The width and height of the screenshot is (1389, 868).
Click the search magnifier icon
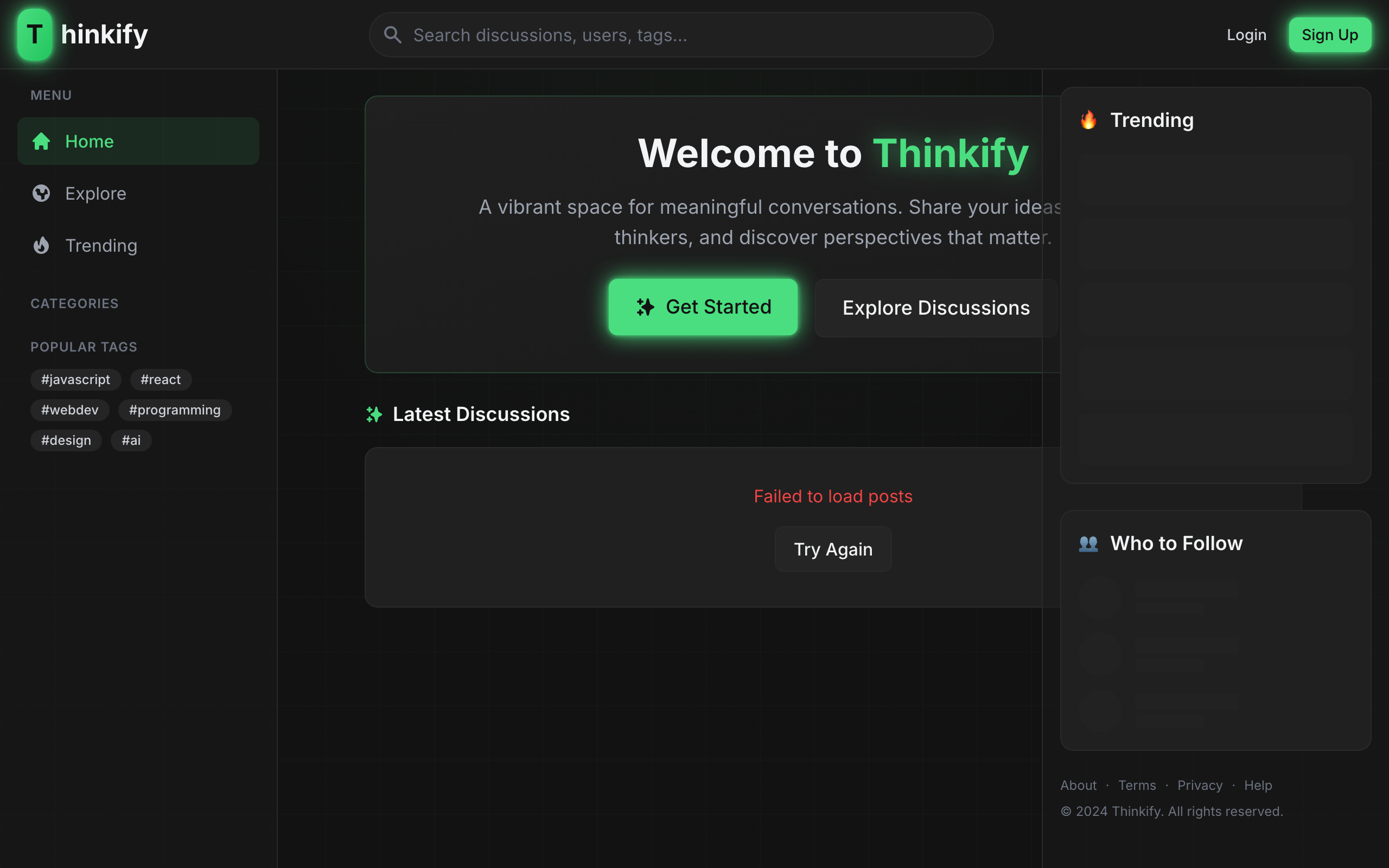[x=393, y=34]
